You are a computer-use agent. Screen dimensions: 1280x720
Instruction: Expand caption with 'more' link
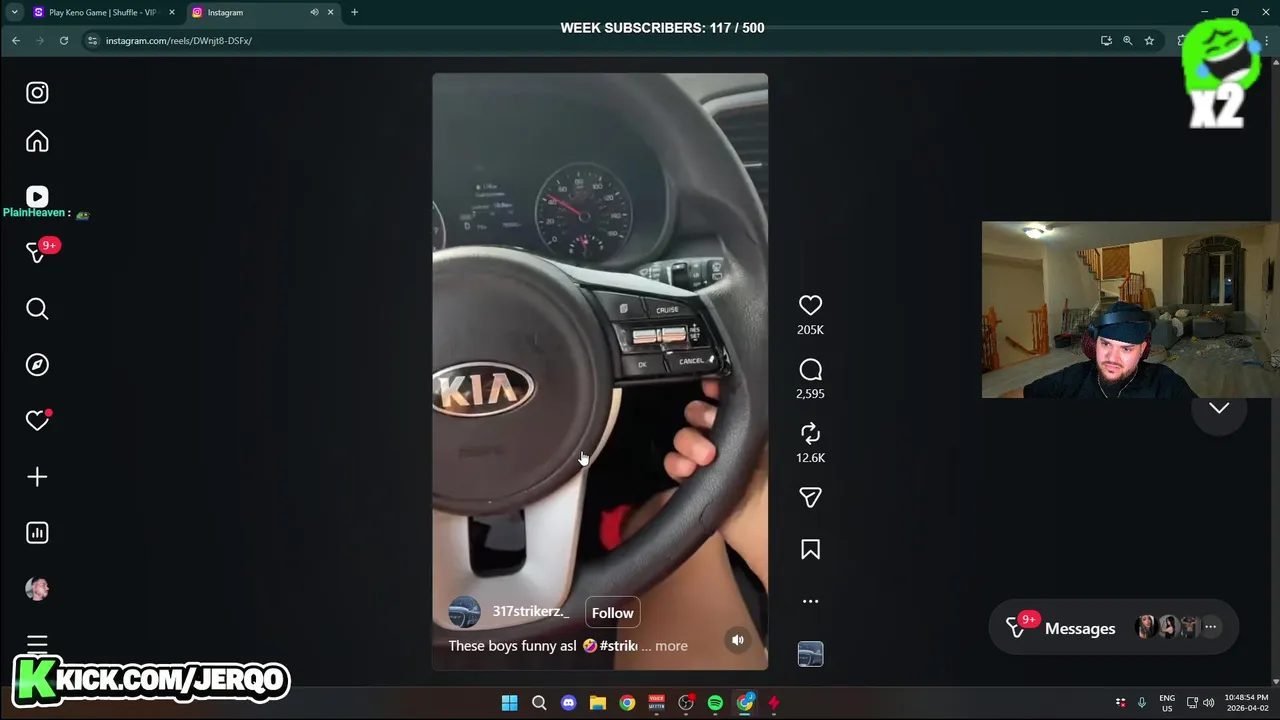[671, 646]
